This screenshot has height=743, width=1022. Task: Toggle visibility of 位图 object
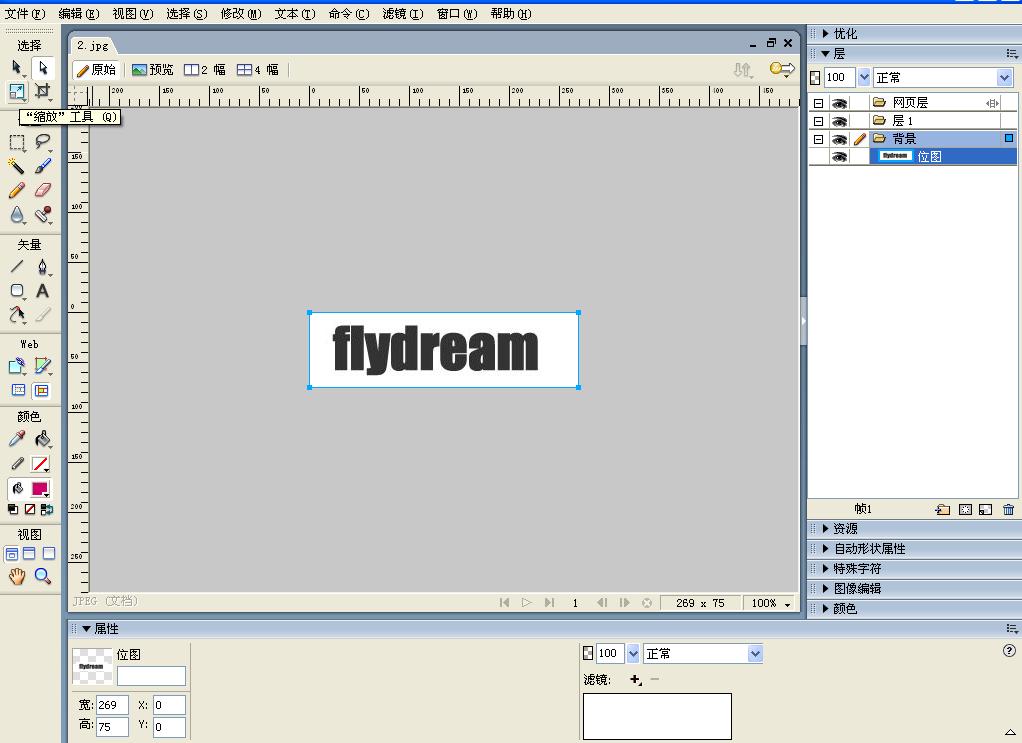click(x=839, y=156)
